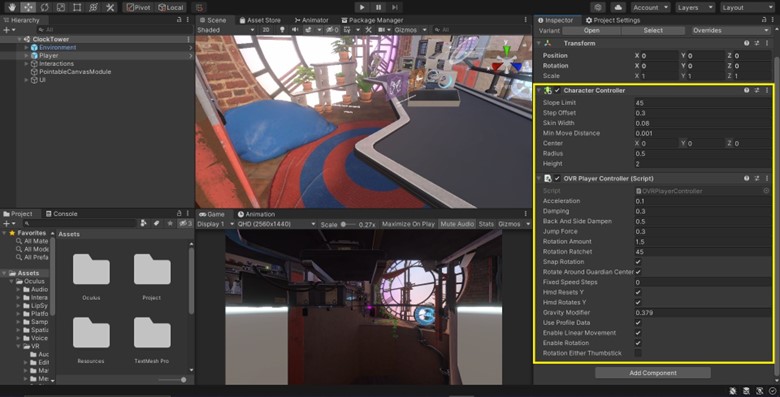Click the Add Component button
This screenshot has width=780, height=397.
(x=653, y=373)
